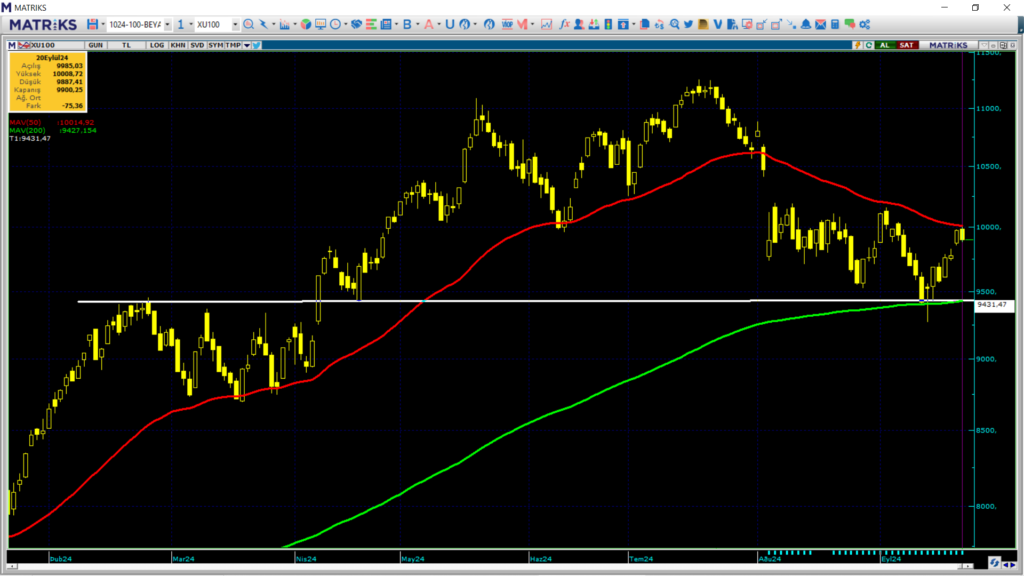Toggle LOG scale on chart
Screen dimensions: 1024x576
coord(157,45)
